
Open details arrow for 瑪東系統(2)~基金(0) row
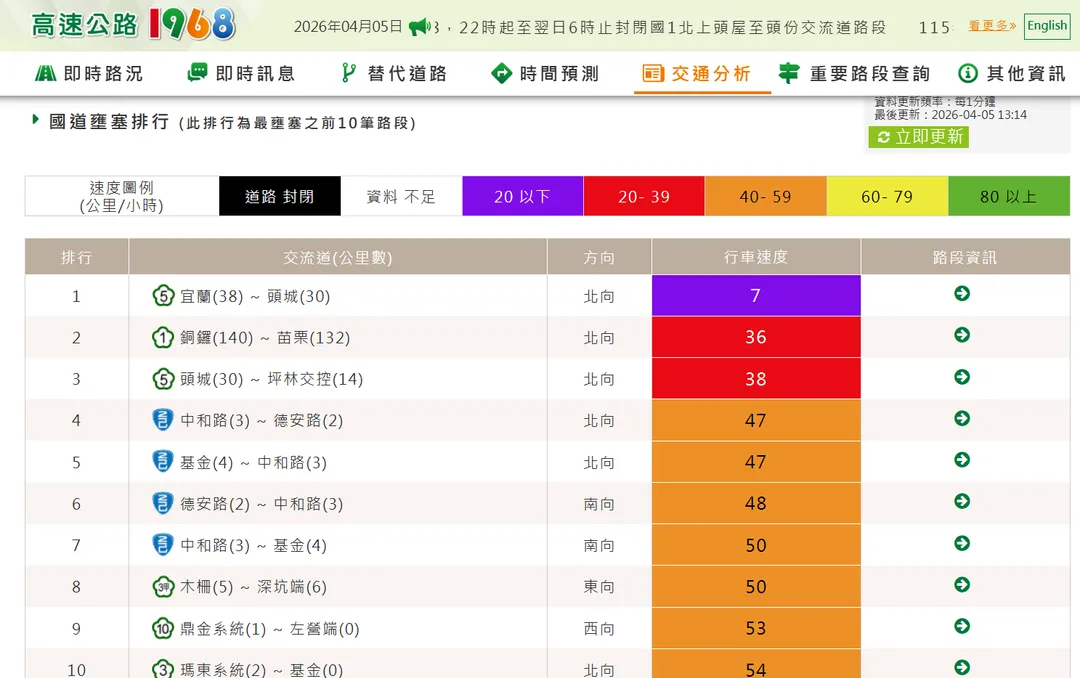[x=962, y=667]
